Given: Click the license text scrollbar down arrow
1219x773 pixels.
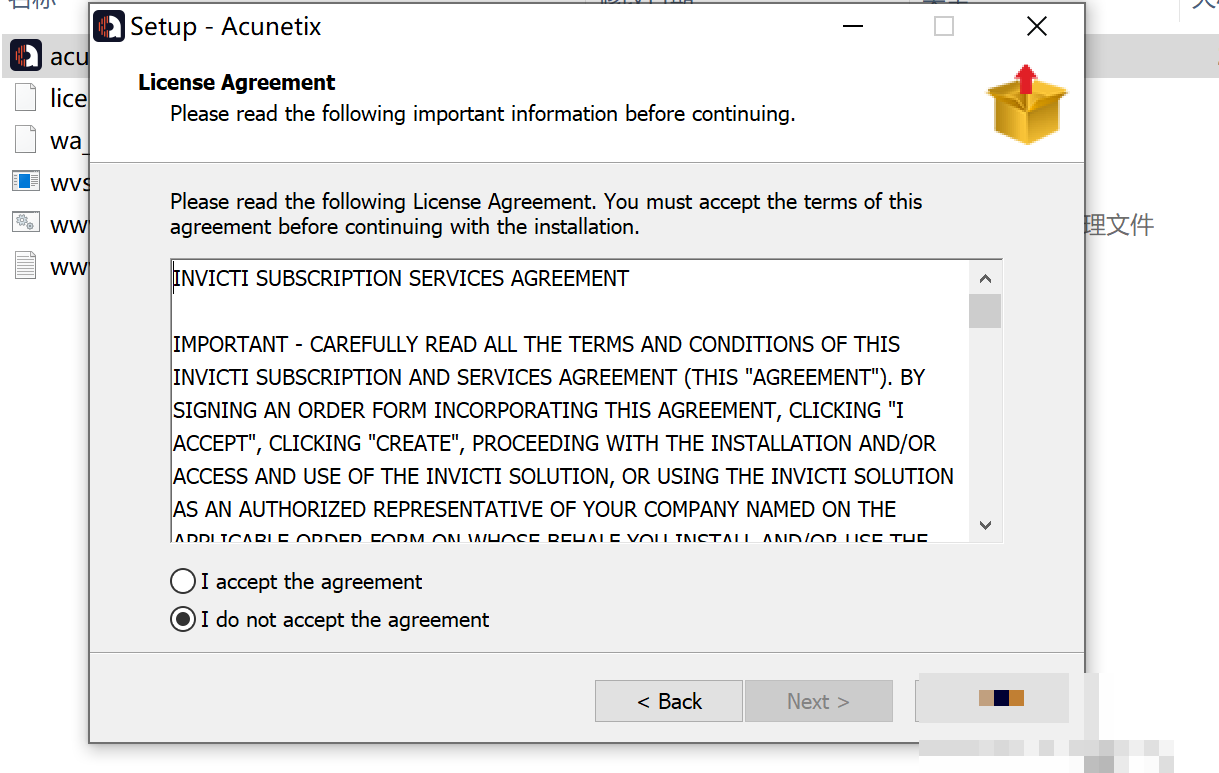Looking at the screenshot, I should pos(985,525).
